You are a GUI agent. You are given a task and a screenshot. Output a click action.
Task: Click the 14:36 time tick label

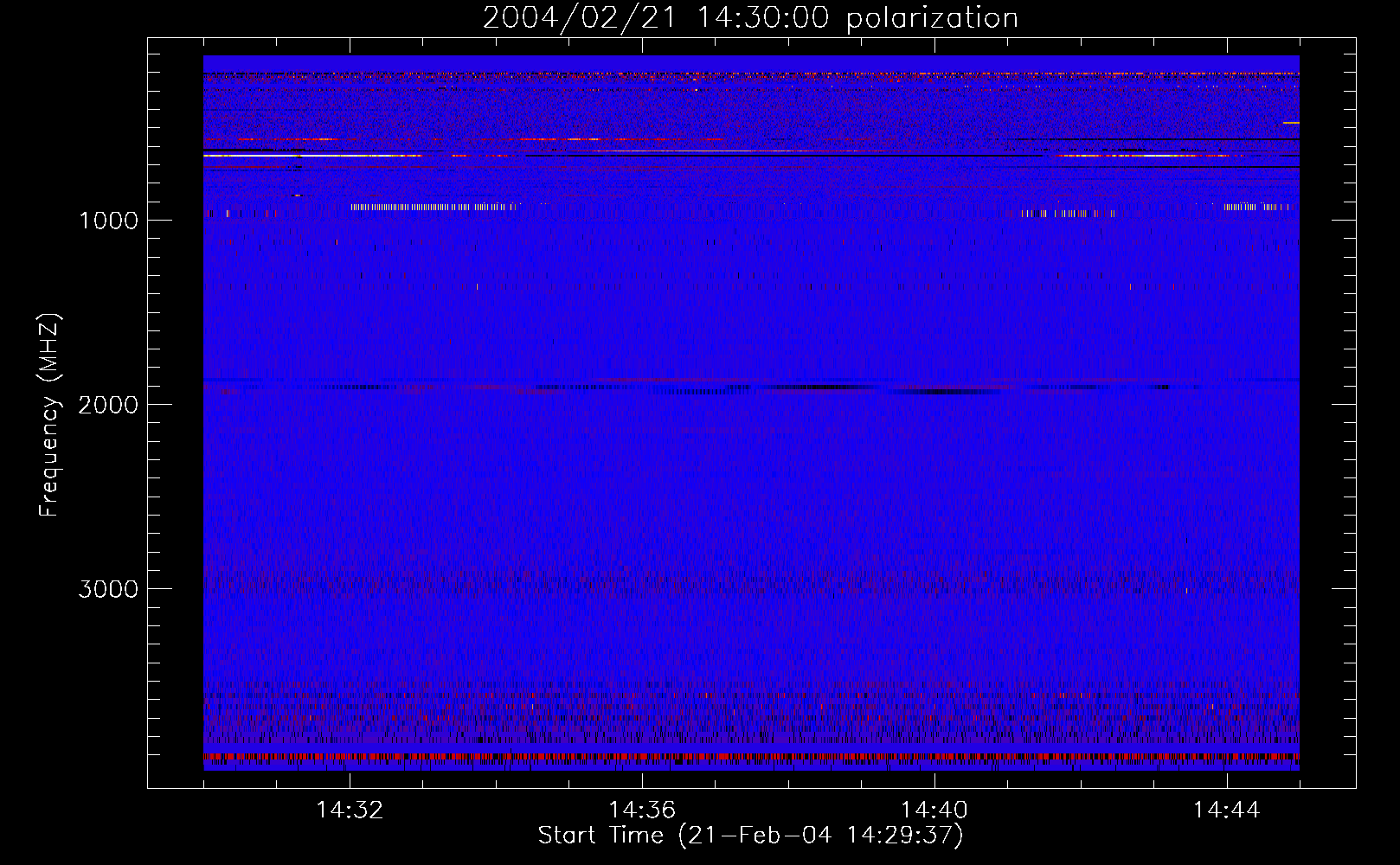tap(642, 811)
